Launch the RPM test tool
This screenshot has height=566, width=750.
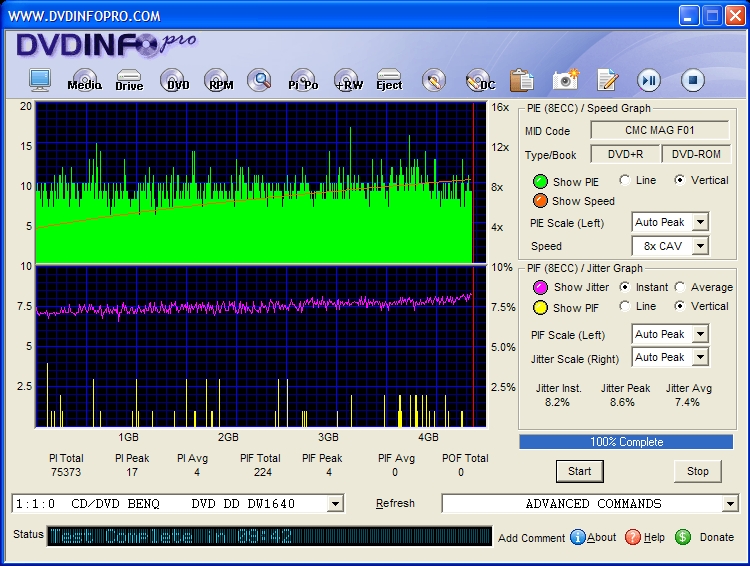219,80
